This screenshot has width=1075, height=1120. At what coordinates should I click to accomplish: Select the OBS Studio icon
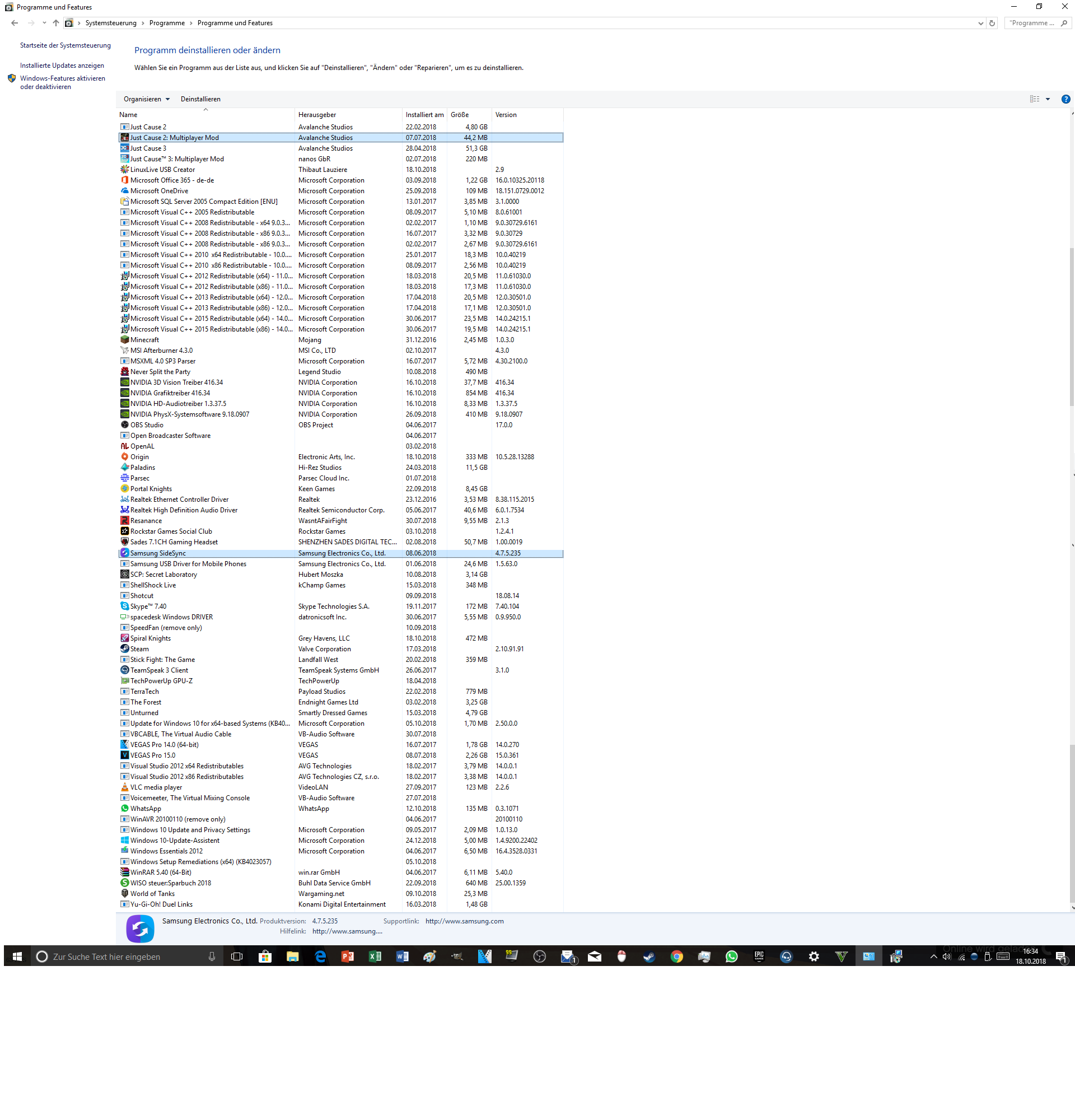click(124, 424)
